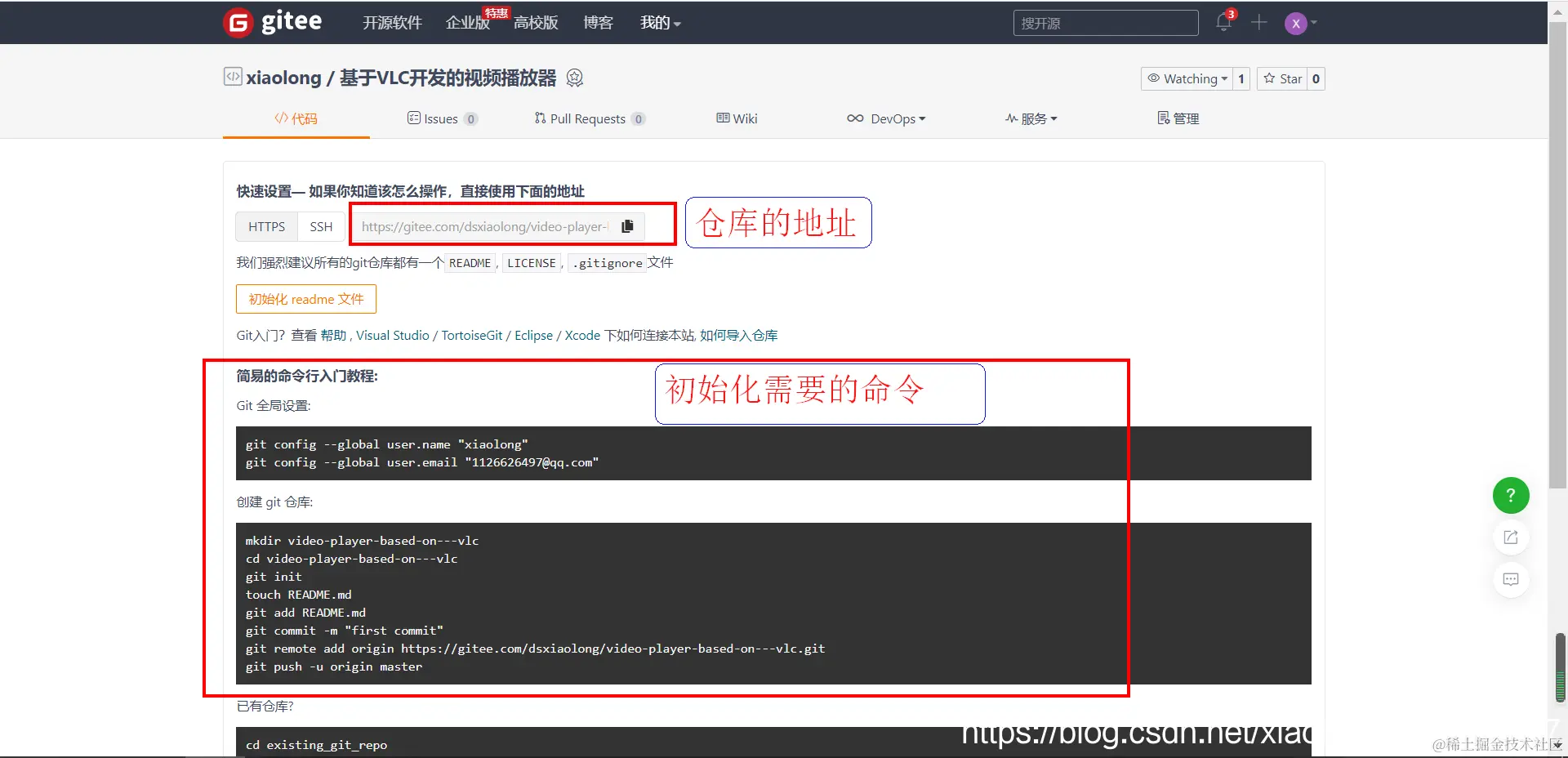Open the 如何导入仓库 link
This screenshot has width=1568, height=758.
click(x=738, y=335)
